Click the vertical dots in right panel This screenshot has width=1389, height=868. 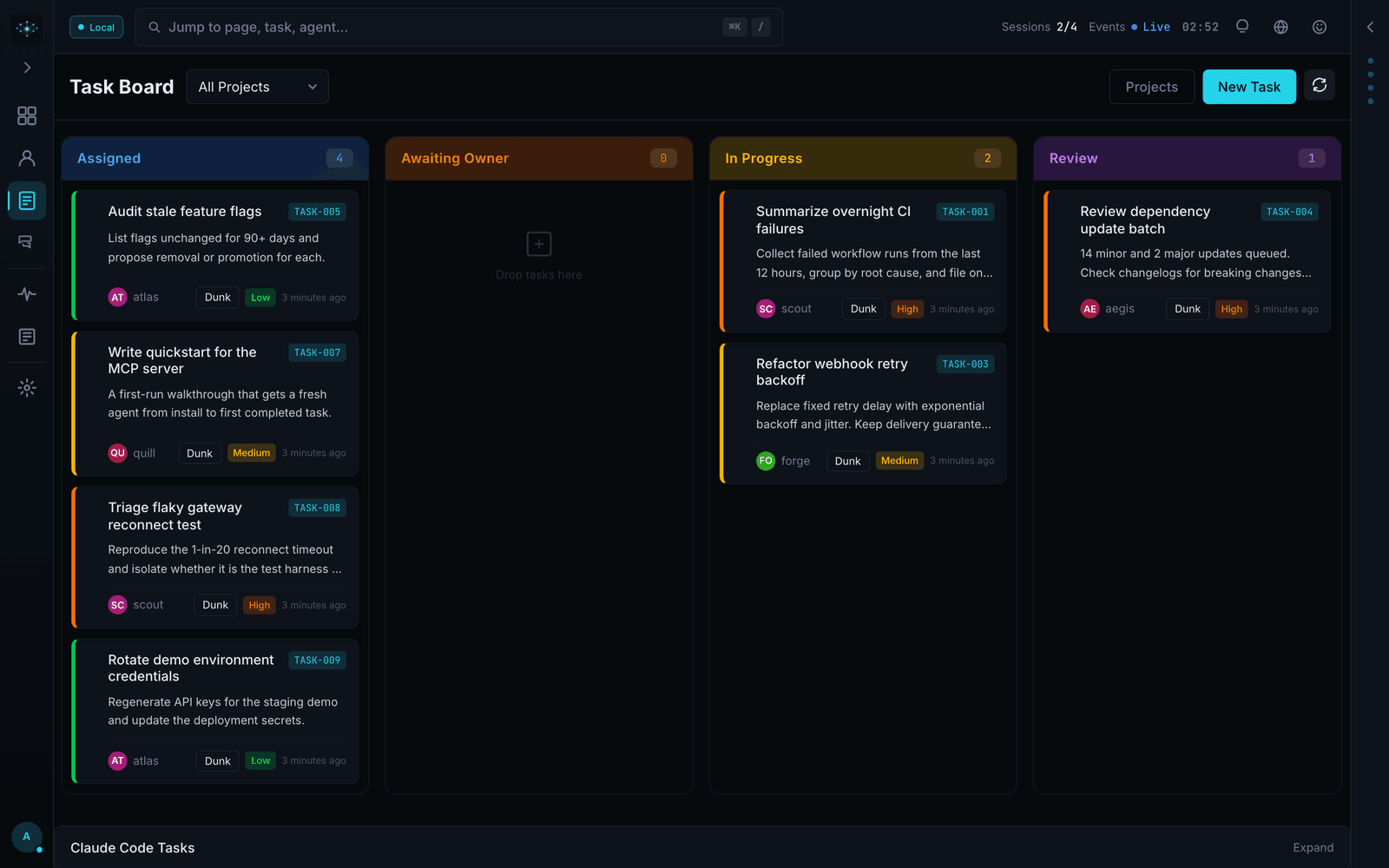tap(1370, 81)
